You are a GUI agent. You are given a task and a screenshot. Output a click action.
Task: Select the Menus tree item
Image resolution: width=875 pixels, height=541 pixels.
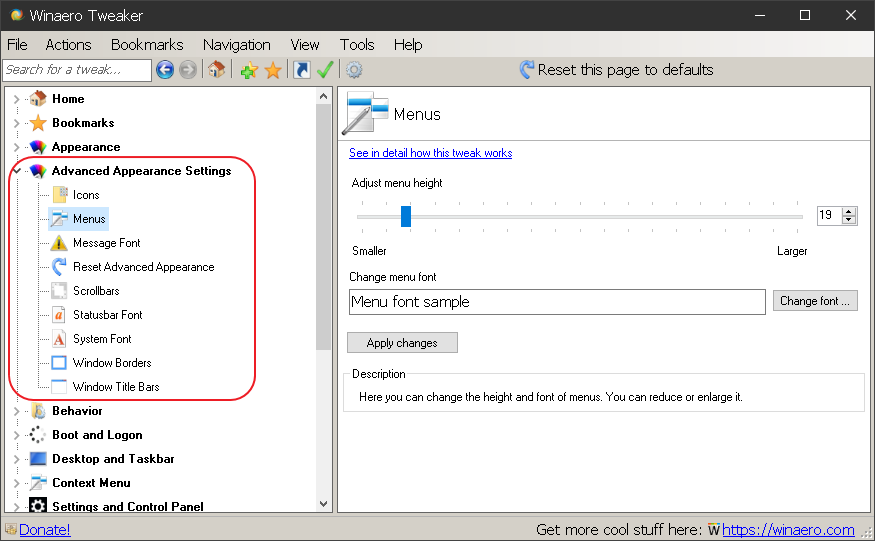tap(79, 219)
